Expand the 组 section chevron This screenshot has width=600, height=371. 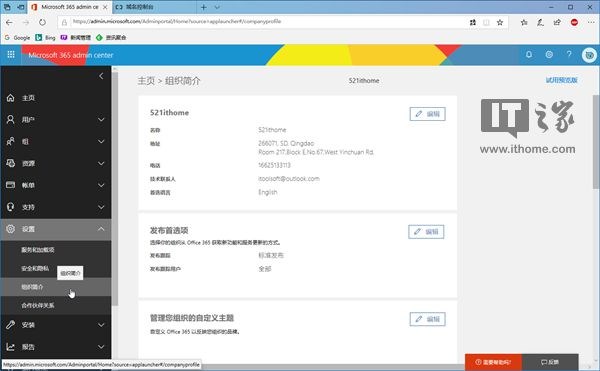tap(101, 142)
